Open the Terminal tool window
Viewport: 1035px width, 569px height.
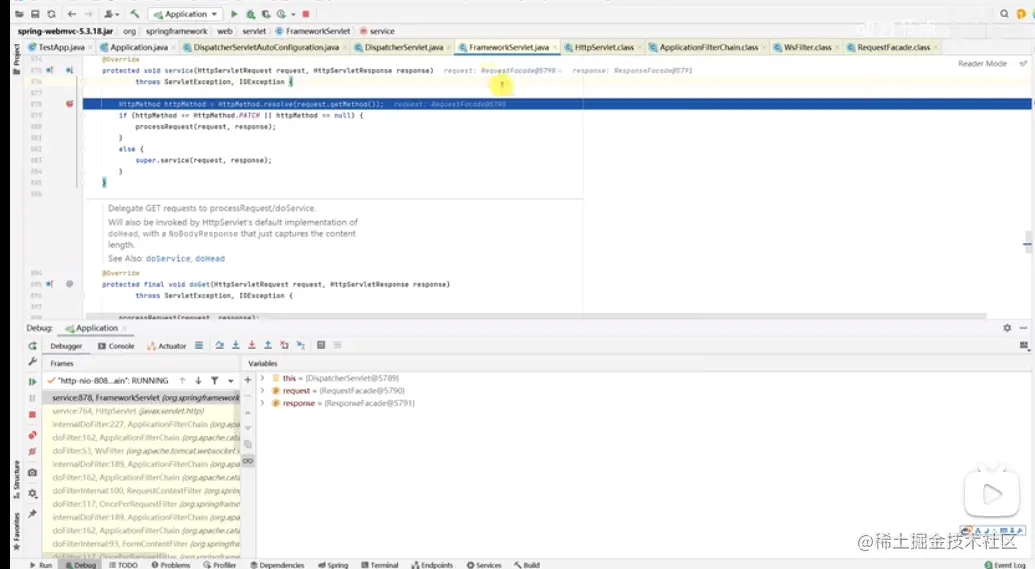(380, 565)
